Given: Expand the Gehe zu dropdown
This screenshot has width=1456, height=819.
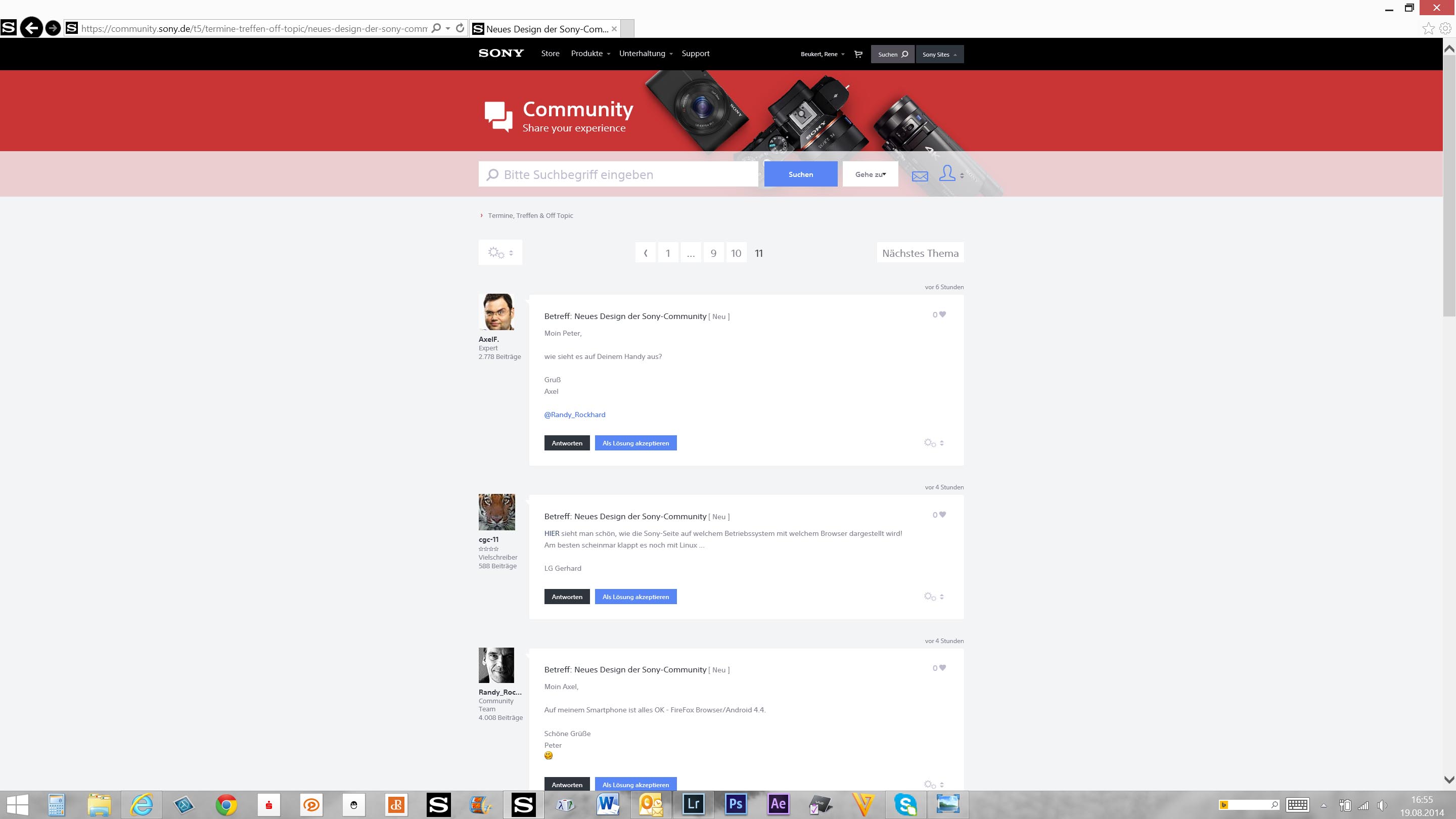Looking at the screenshot, I should pos(870,174).
